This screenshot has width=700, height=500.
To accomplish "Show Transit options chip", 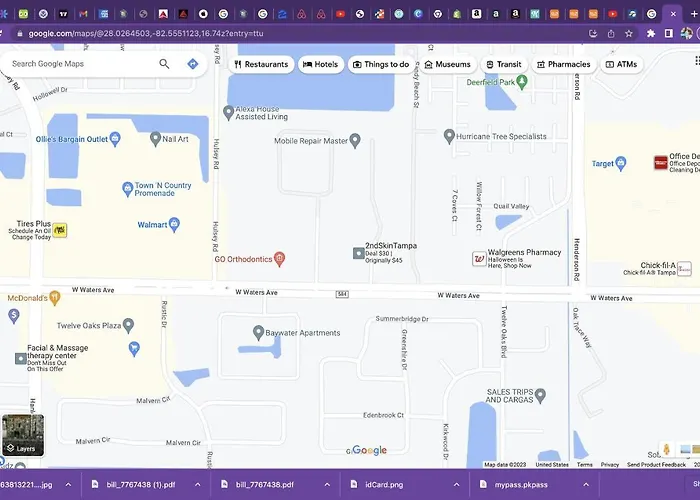I will 504,64.
